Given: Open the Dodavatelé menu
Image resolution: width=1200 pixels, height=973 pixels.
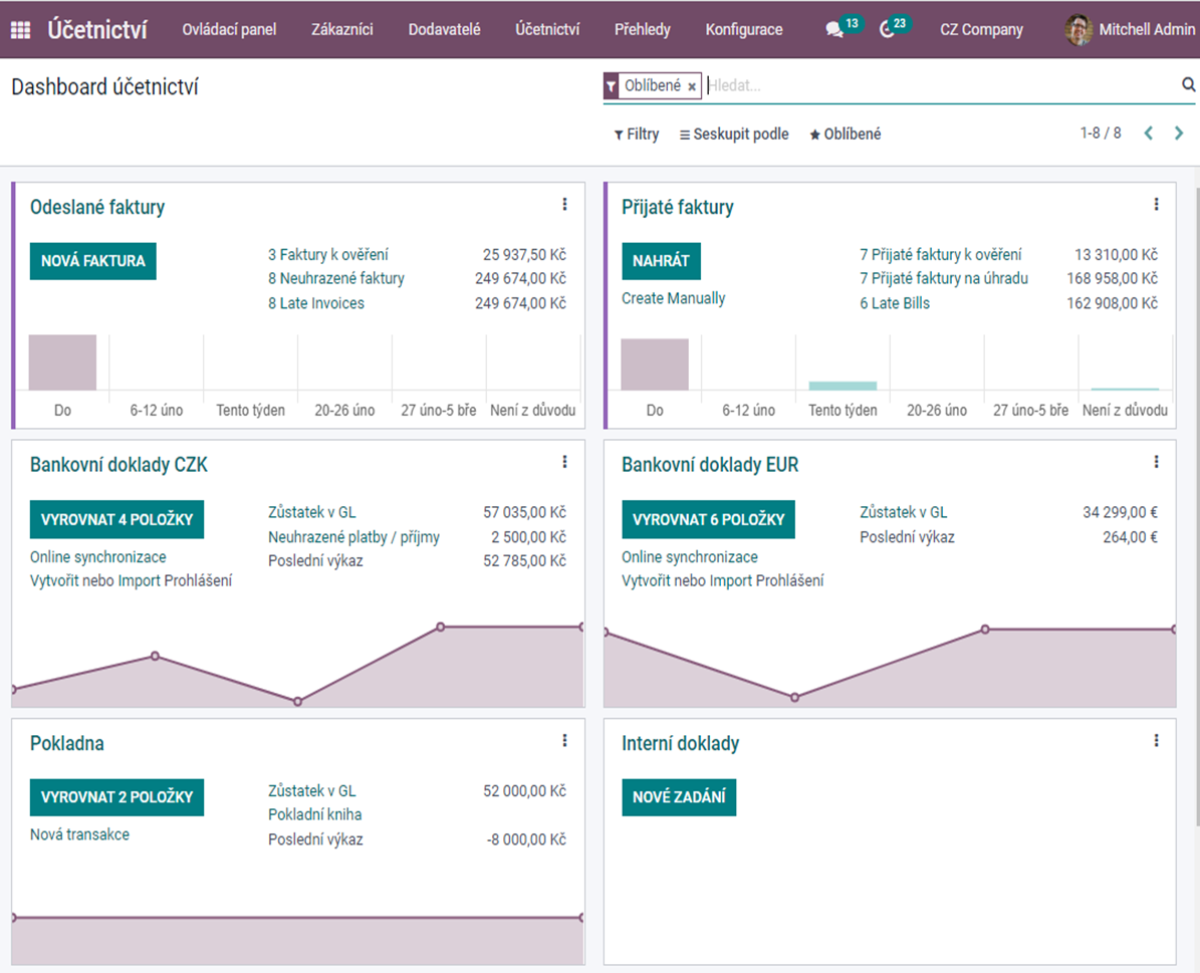Looking at the screenshot, I should [444, 30].
